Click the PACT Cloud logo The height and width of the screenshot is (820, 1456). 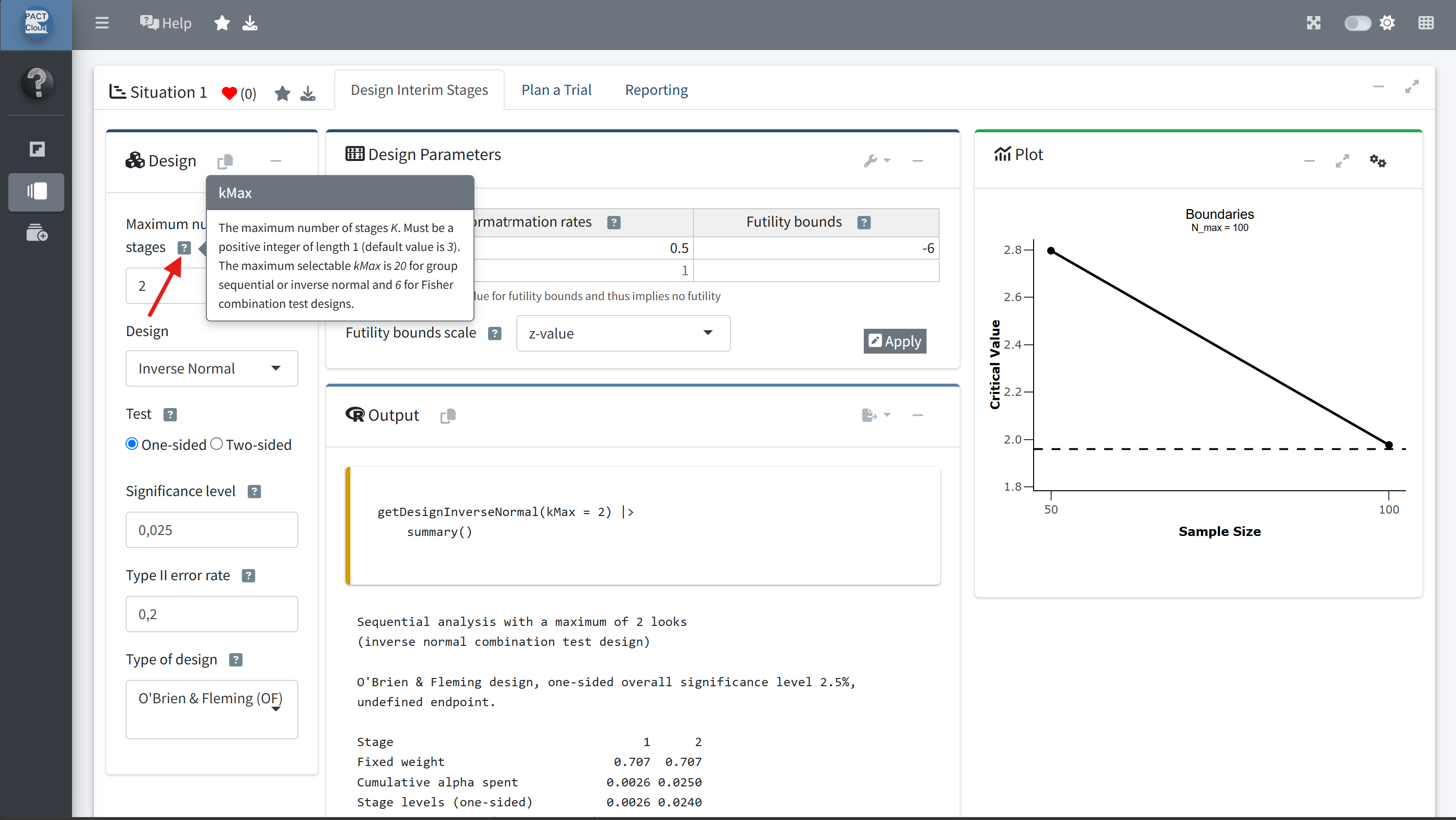click(x=36, y=22)
